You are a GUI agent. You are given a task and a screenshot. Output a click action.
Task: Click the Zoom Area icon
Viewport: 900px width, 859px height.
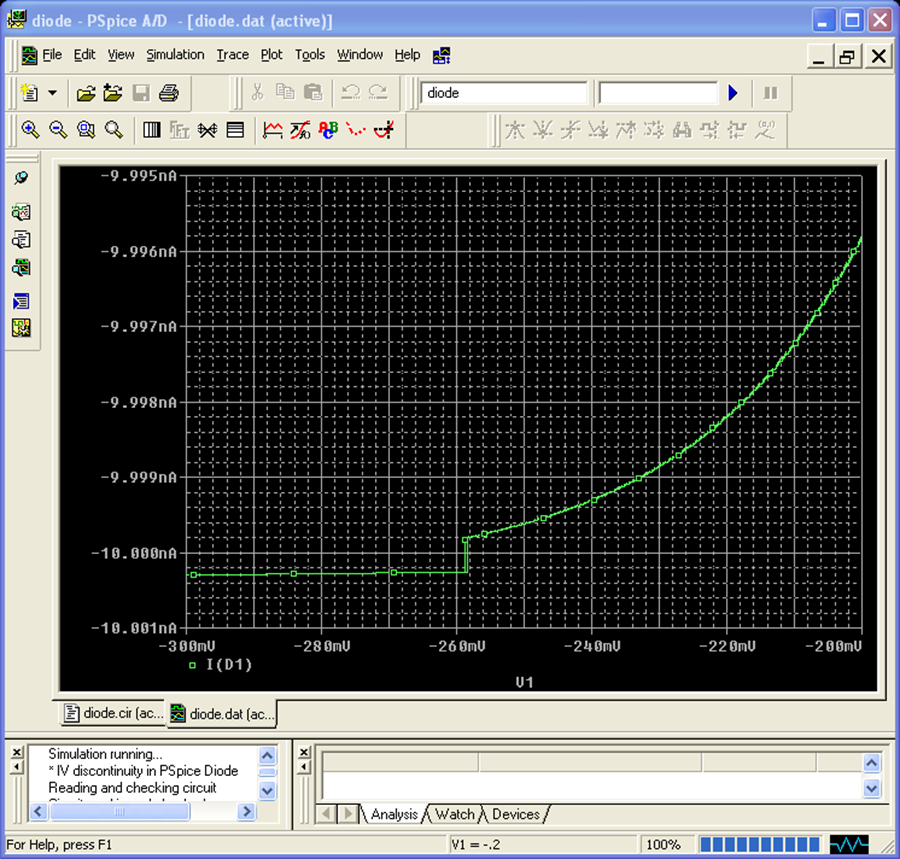(x=86, y=130)
